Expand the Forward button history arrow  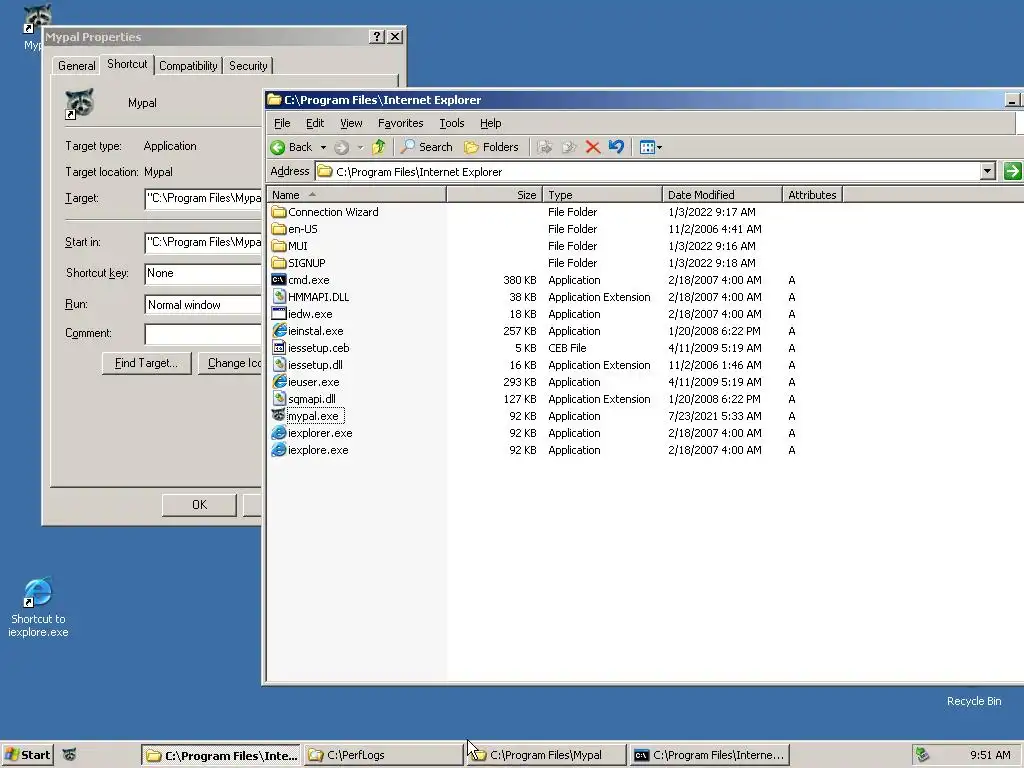(360, 148)
